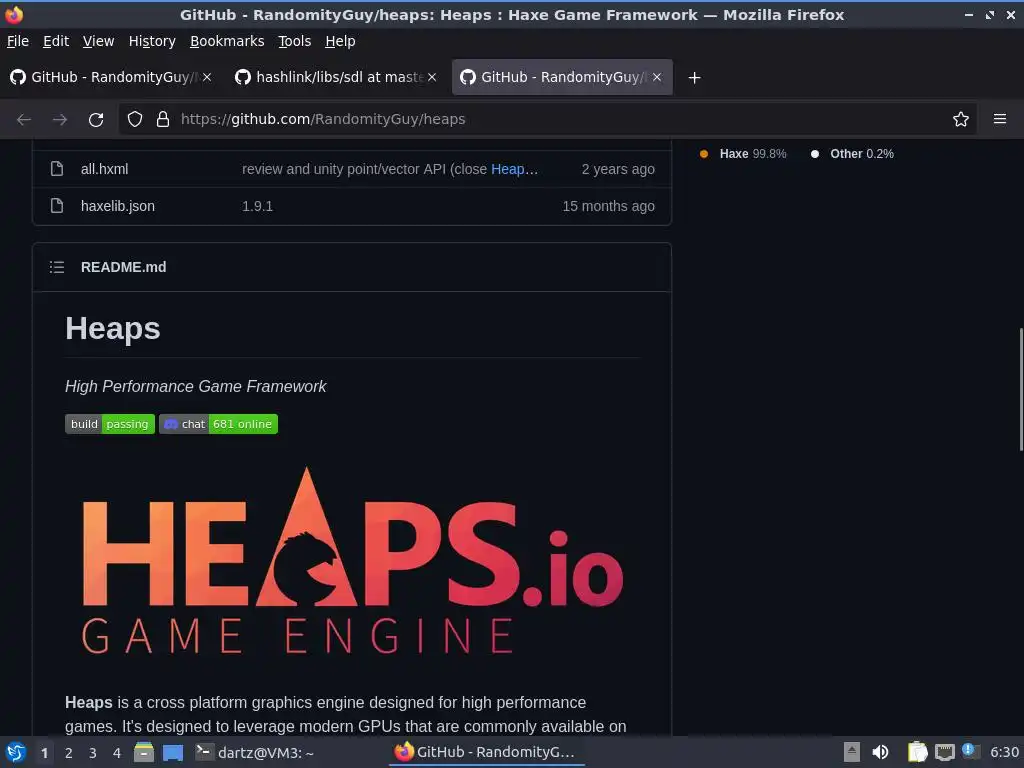Open the review and unity point/vector commit
This screenshot has height=768, width=1024.
[x=364, y=169]
